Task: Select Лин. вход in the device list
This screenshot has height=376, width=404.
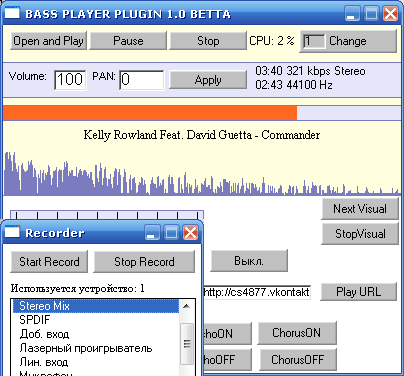Action: pyautogui.click(x=96, y=362)
